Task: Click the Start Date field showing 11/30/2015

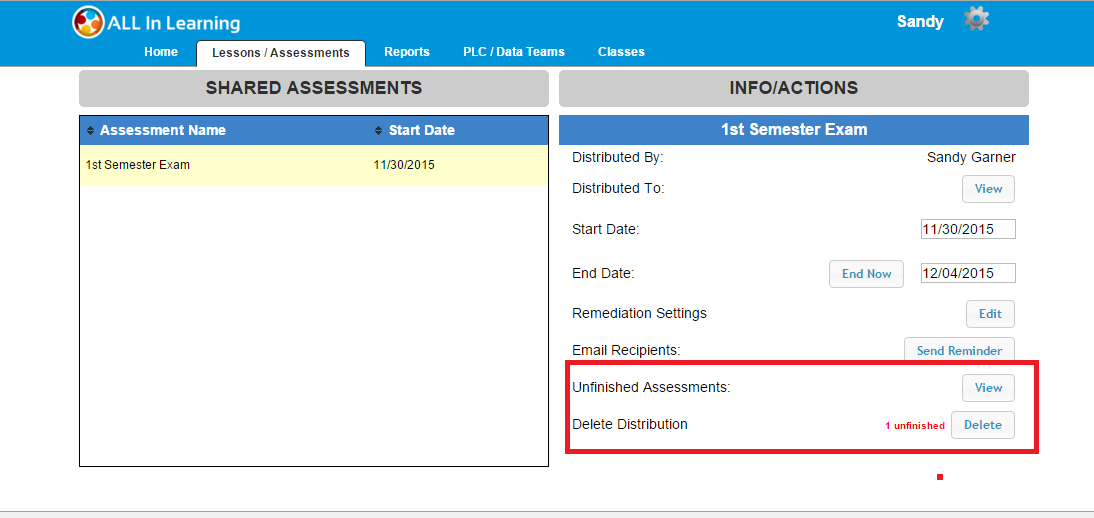Action: pyautogui.click(x=967, y=229)
